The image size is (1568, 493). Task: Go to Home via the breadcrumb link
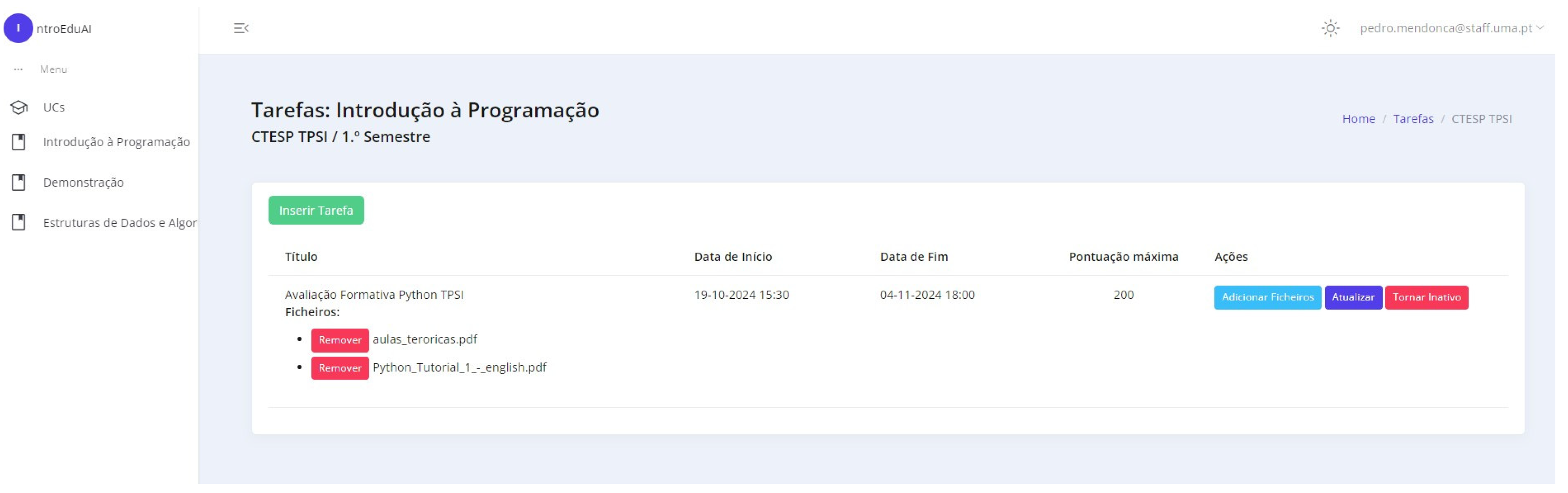[1358, 119]
